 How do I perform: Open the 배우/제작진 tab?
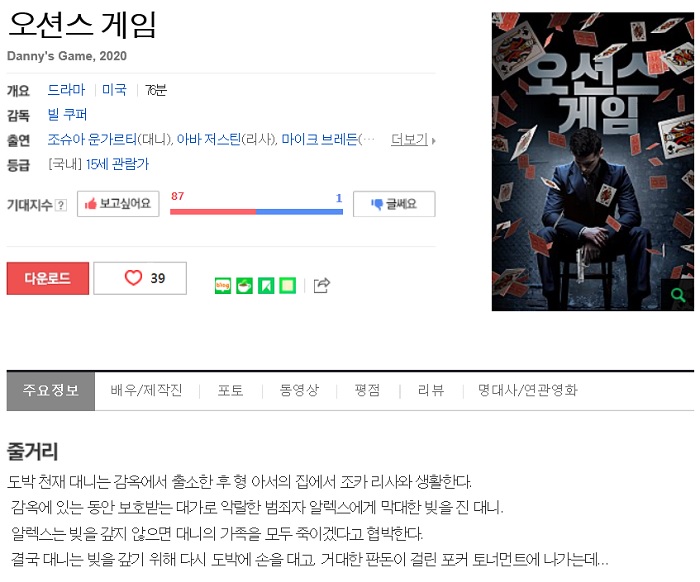pos(146,391)
